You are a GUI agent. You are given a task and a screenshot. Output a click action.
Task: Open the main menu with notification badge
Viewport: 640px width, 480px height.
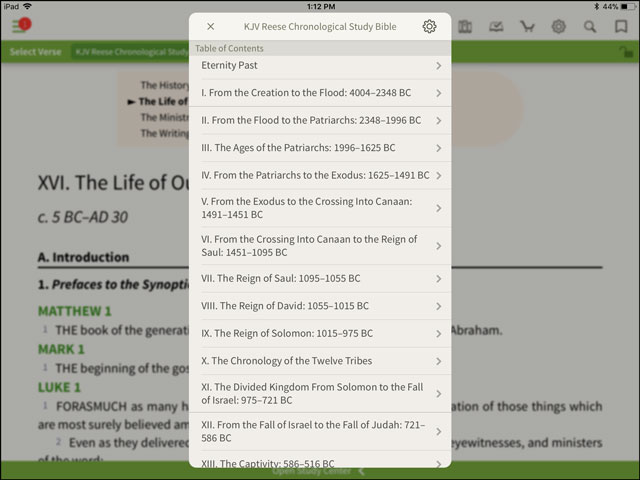[x=21, y=25]
